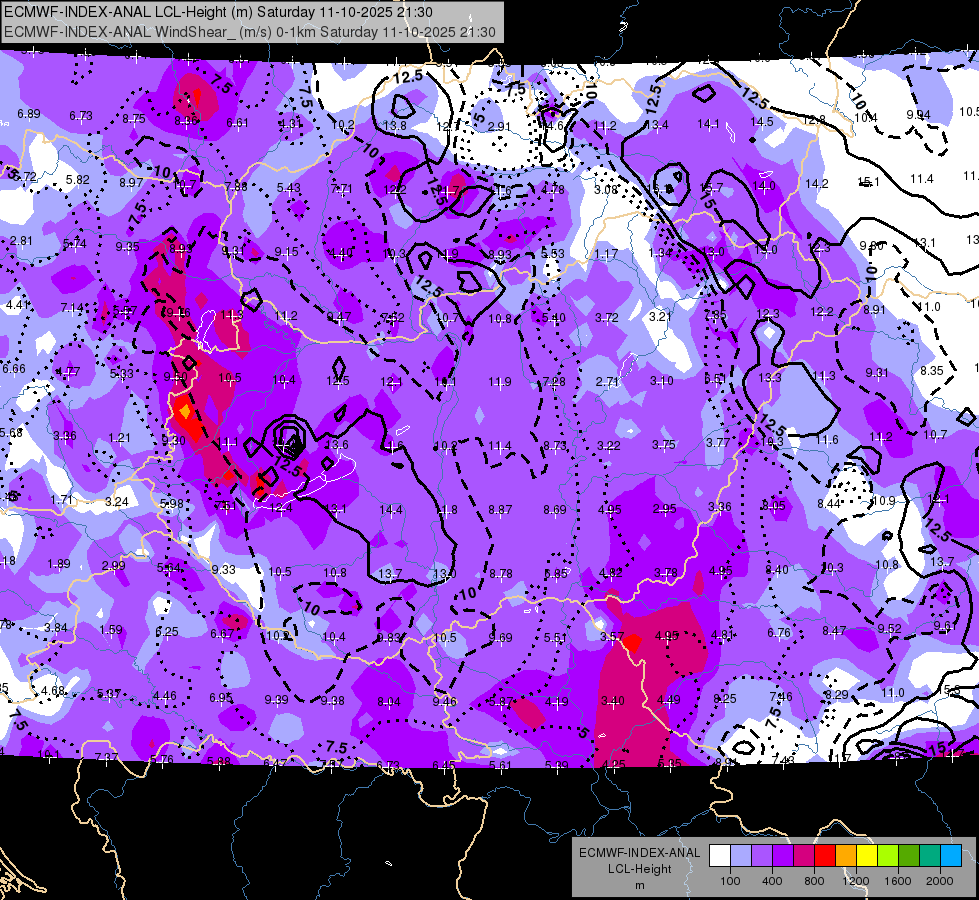The image size is (979, 900).
Task: Click the grid value 2.81
Action: (21, 240)
